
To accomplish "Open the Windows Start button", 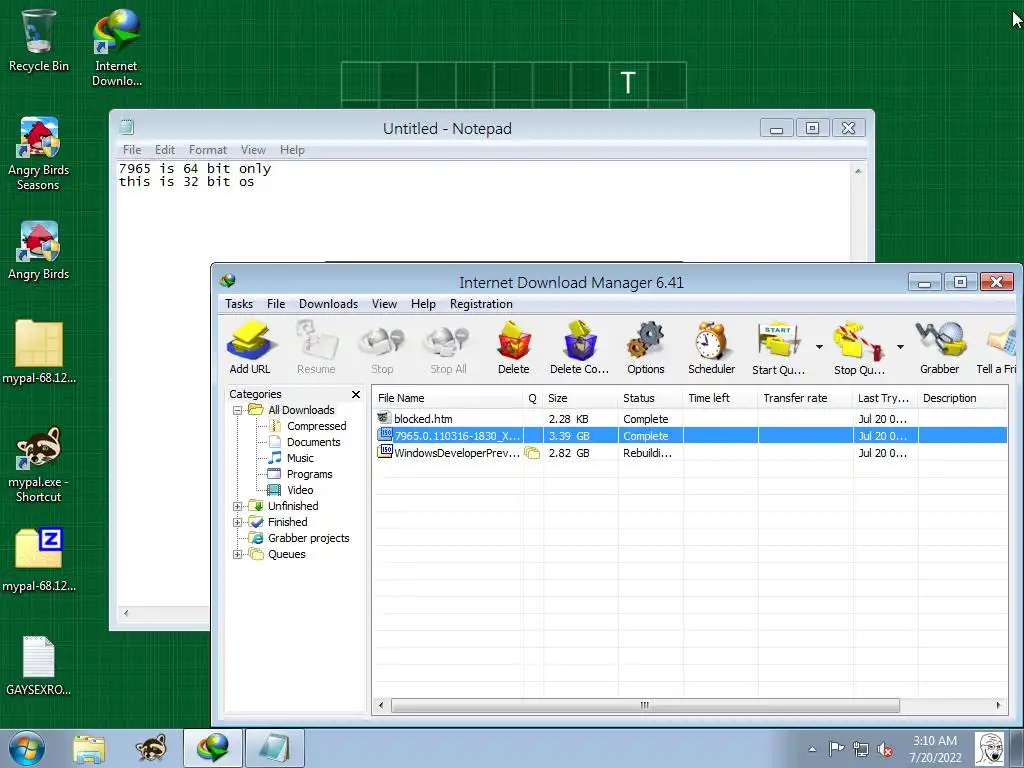I will pos(27,748).
